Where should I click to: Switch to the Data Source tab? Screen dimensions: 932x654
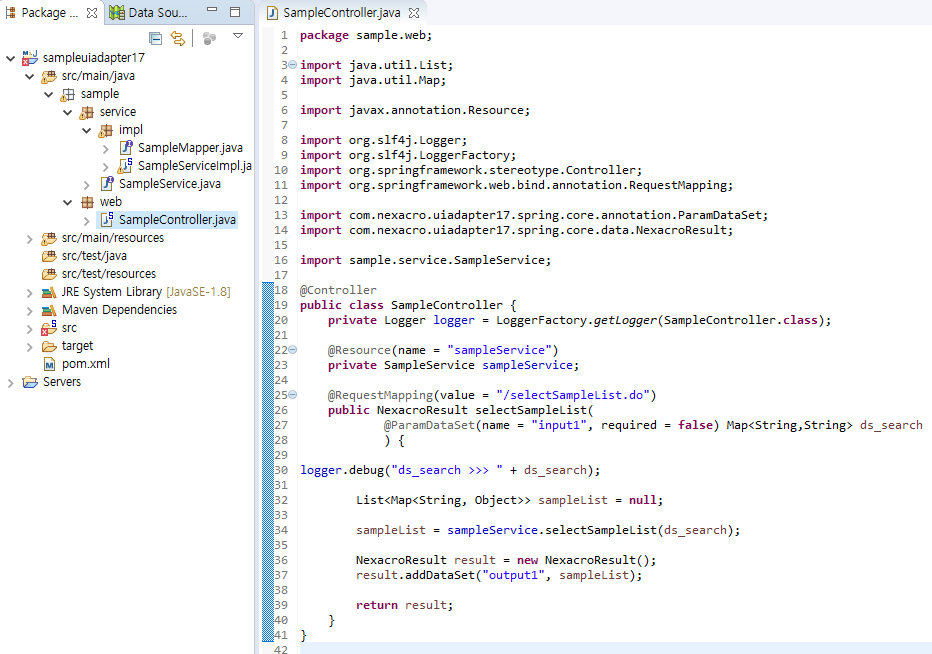[x=148, y=13]
